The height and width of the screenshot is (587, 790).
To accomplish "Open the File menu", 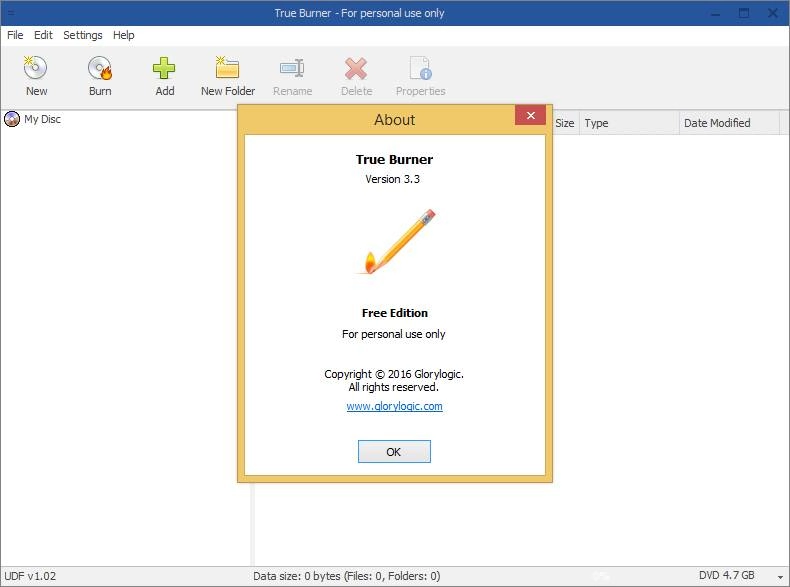I will [15, 35].
